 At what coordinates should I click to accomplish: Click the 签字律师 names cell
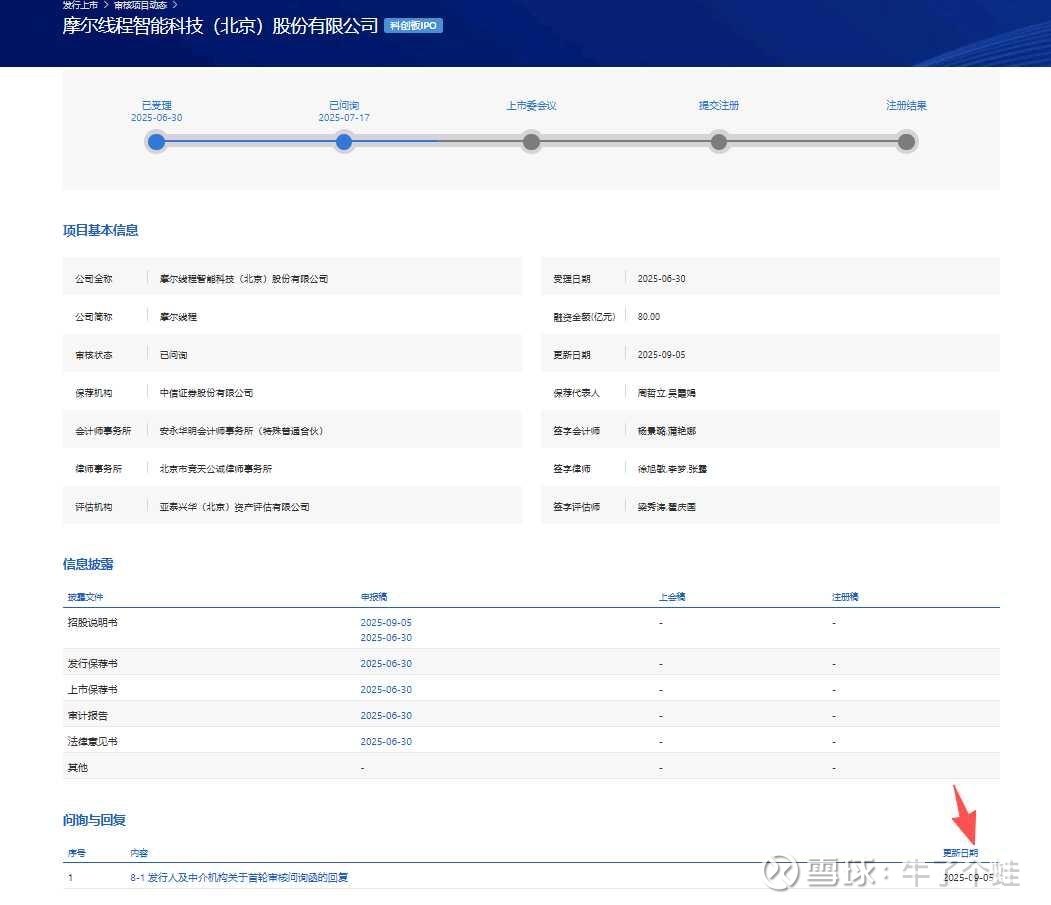point(672,469)
